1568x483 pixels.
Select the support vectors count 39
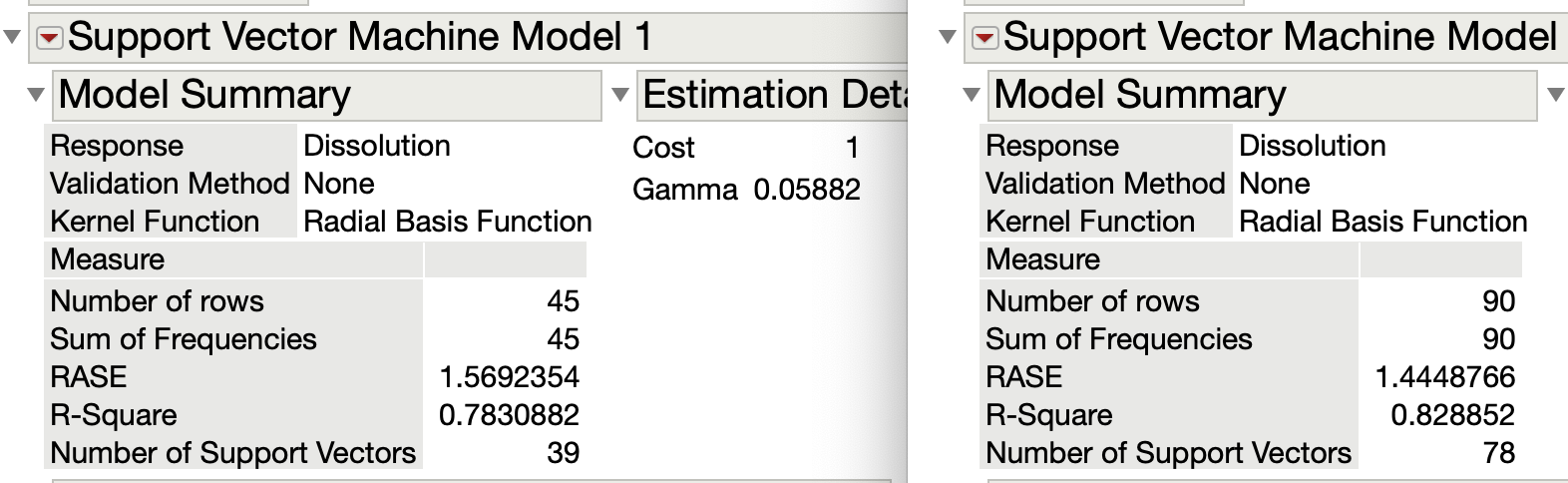coord(563,453)
